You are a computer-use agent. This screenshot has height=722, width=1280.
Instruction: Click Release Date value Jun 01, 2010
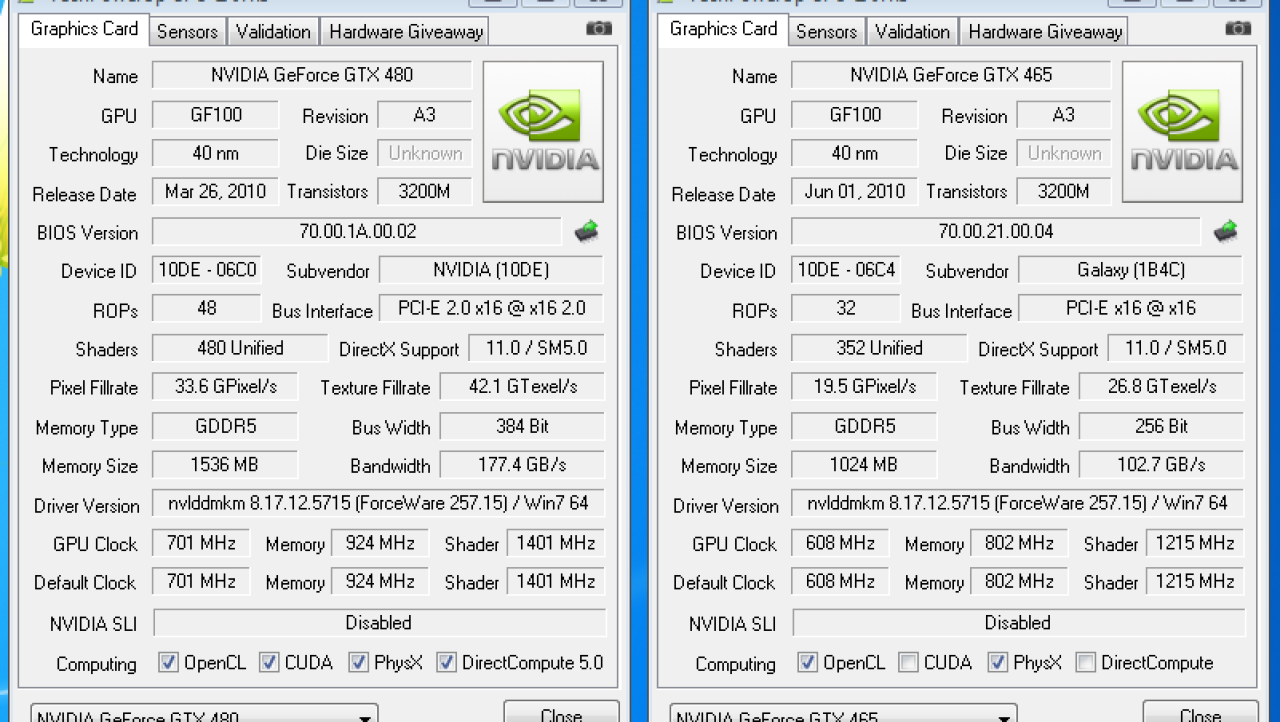point(854,191)
